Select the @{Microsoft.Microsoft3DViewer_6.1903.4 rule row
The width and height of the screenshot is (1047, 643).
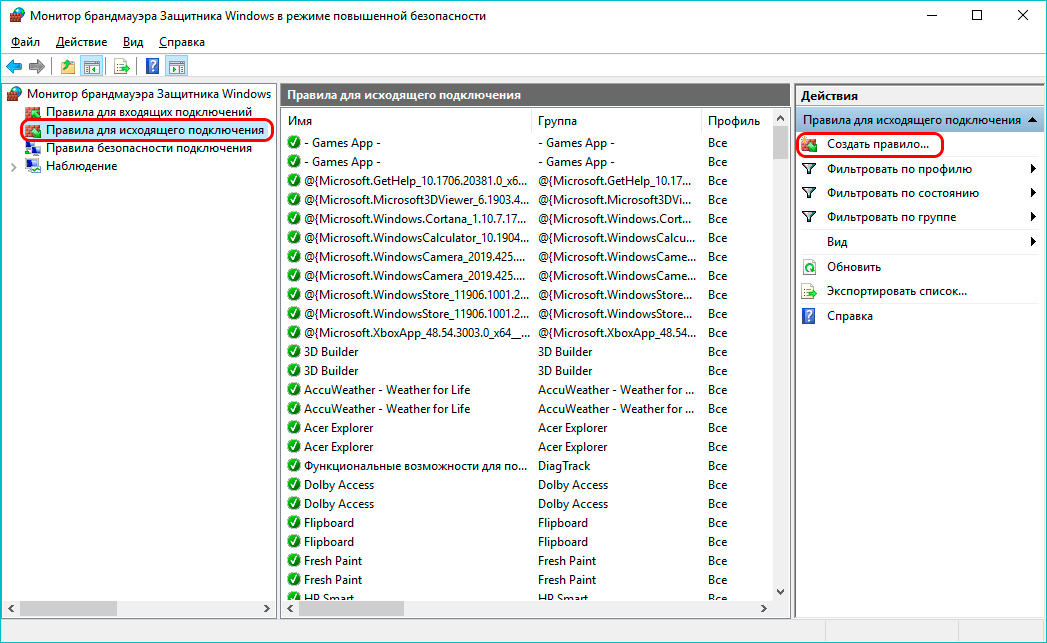tap(528, 200)
